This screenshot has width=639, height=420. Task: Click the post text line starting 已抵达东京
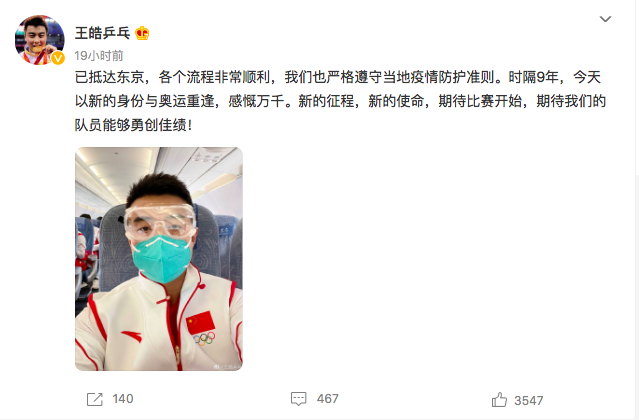[x=338, y=77]
